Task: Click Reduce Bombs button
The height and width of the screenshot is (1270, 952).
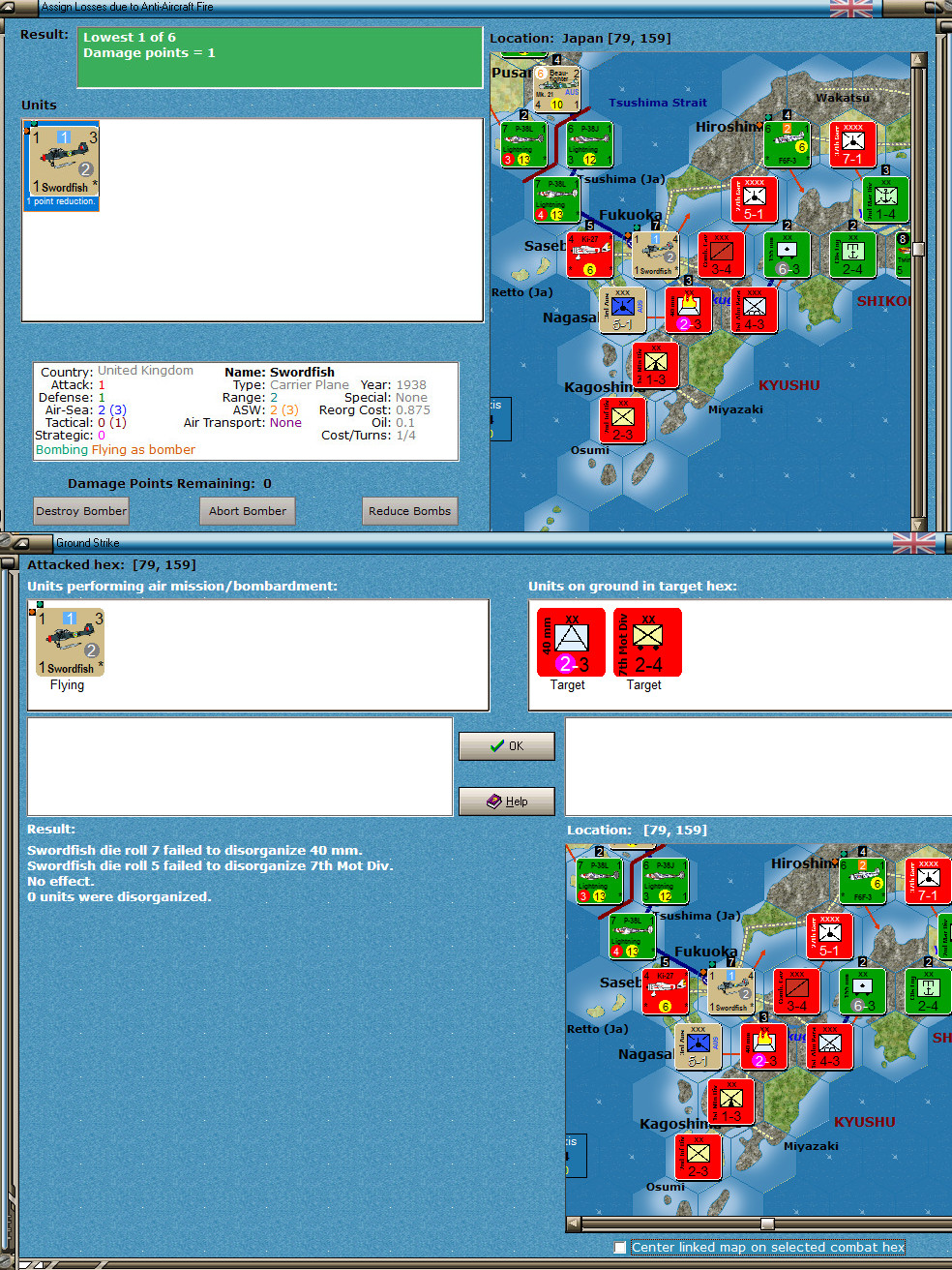Action: point(409,511)
